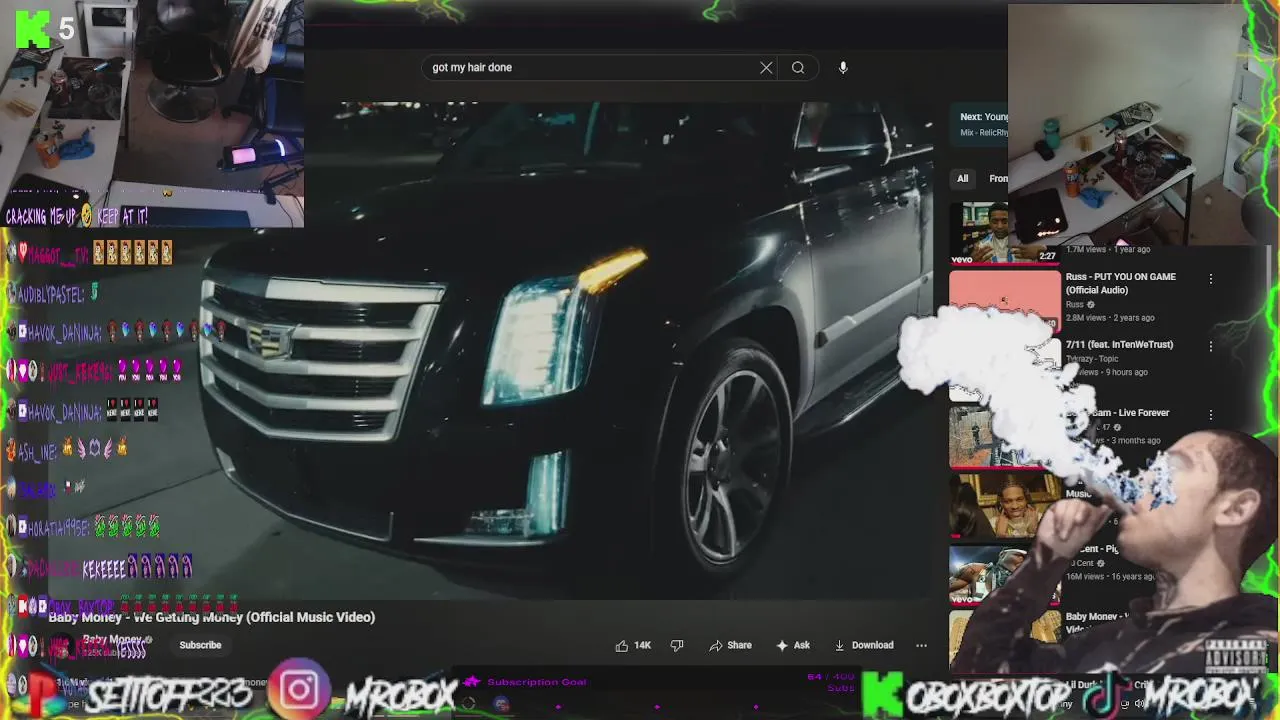Open more actions menu beside Download

pyautogui.click(x=921, y=645)
